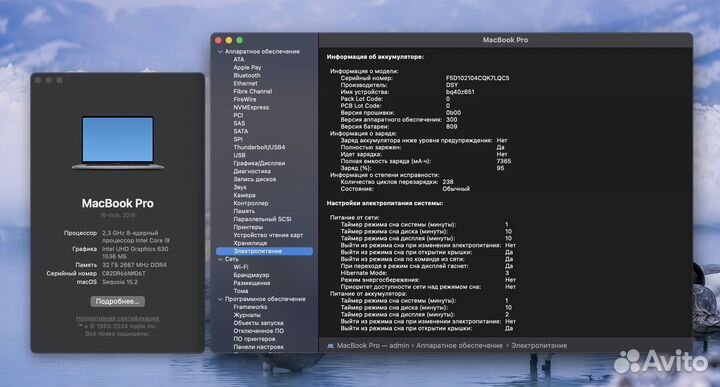Open Wi-Fi under Сеть

coord(241,267)
